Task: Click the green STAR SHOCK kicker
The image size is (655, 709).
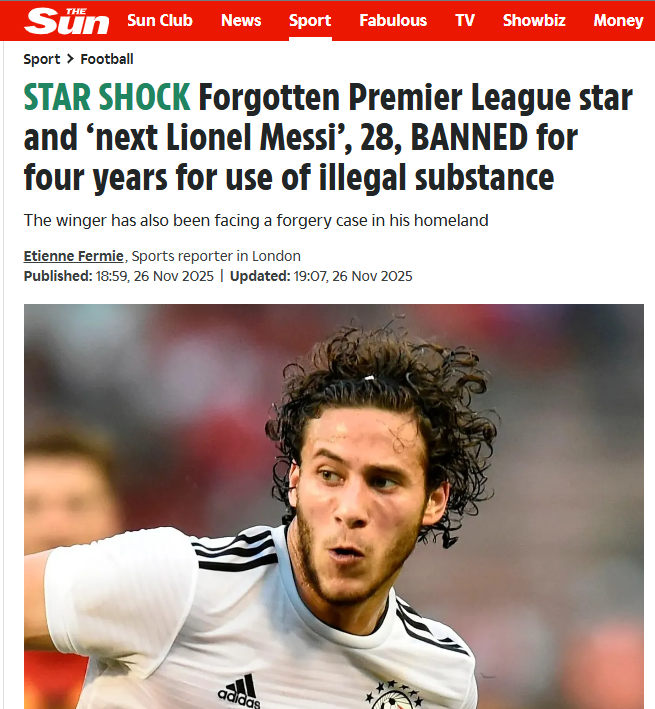Action: point(107,97)
